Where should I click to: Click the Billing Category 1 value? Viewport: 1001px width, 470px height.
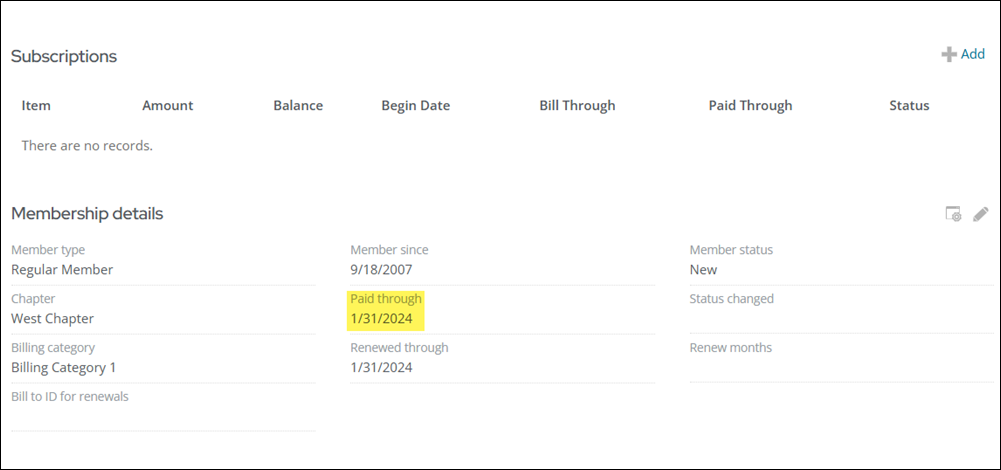63,368
